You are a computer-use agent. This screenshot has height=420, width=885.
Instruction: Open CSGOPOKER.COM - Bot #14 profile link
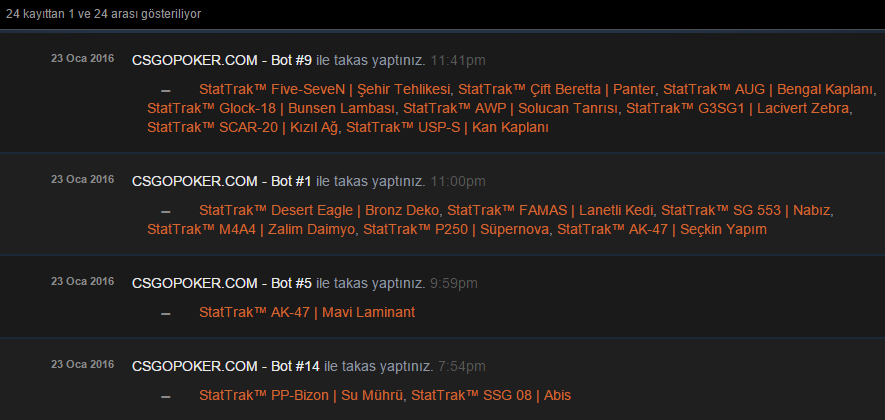click(x=226, y=366)
